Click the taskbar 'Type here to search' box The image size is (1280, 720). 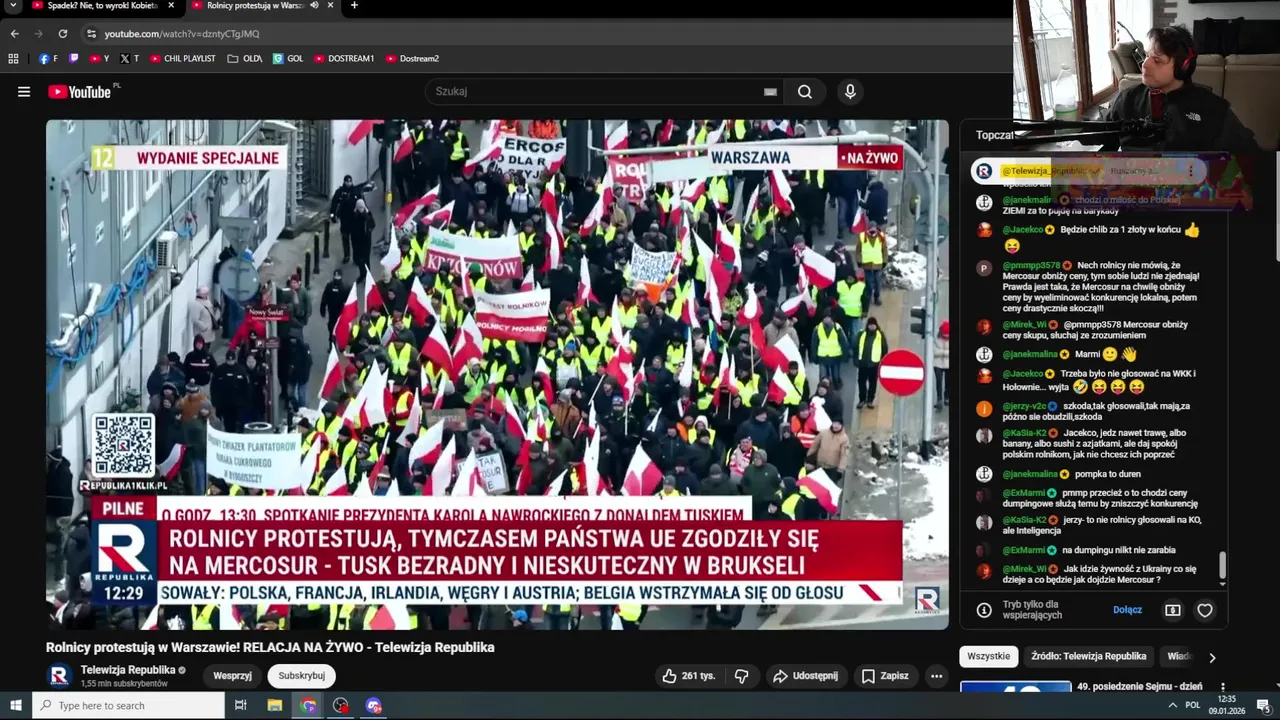[128, 705]
